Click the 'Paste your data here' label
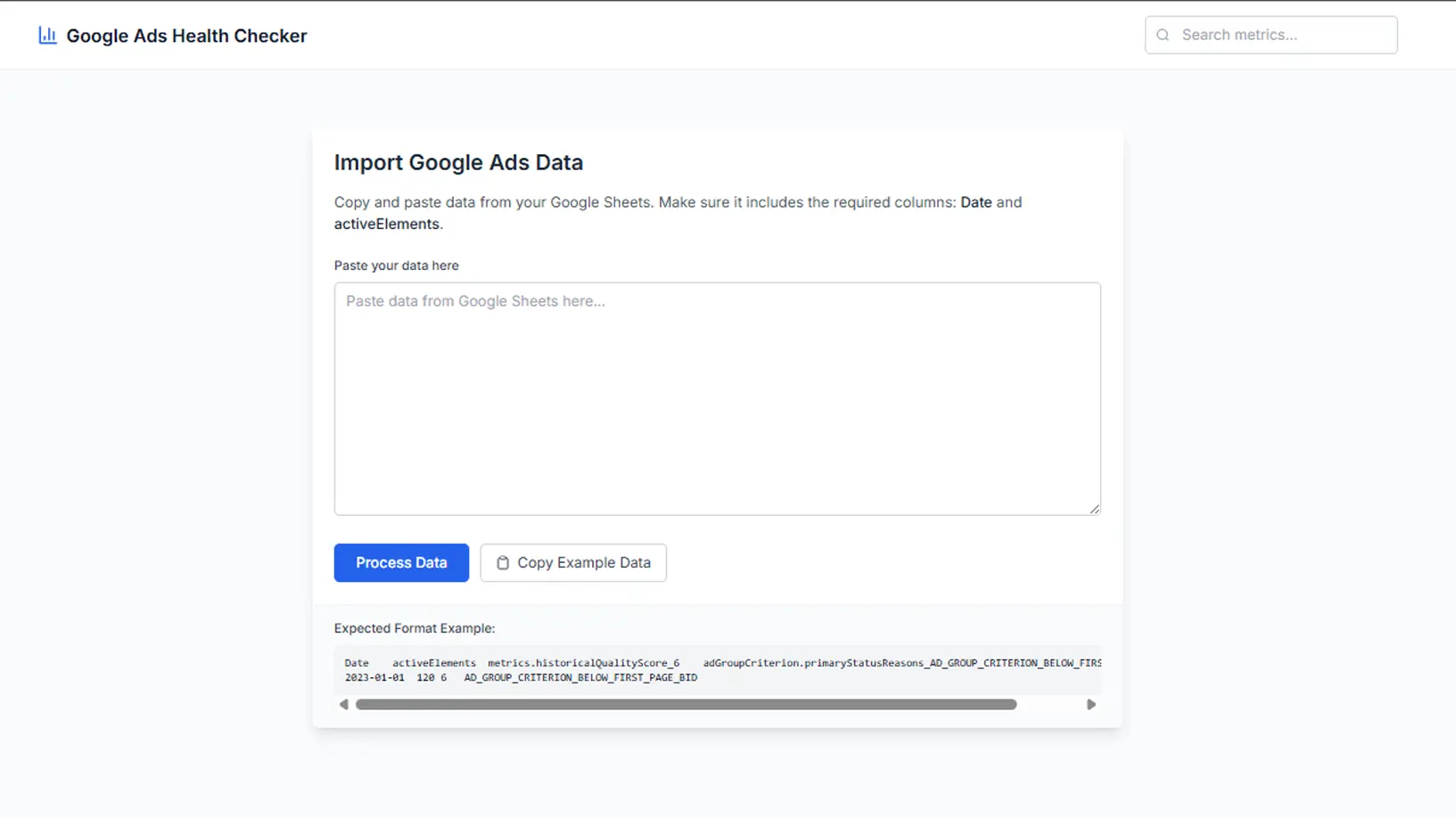This screenshot has height=818, width=1456. coord(397,266)
